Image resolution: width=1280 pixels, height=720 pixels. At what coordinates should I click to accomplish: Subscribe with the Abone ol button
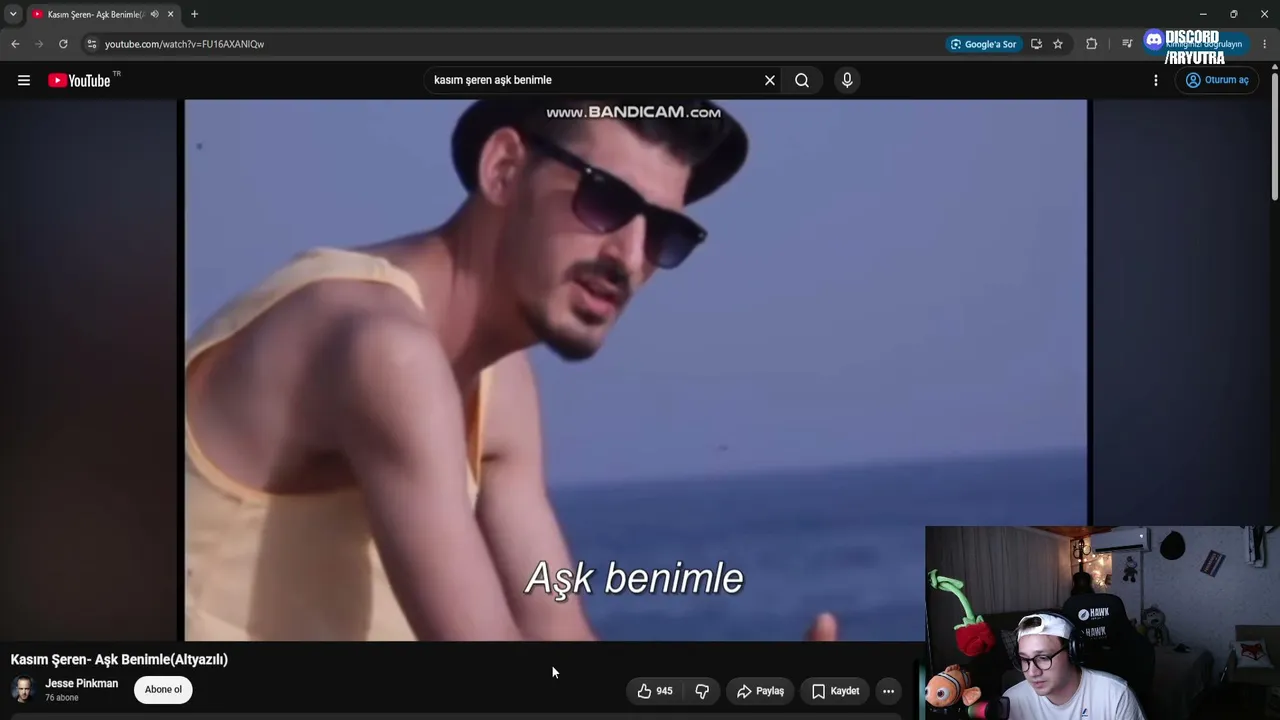[163, 689]
